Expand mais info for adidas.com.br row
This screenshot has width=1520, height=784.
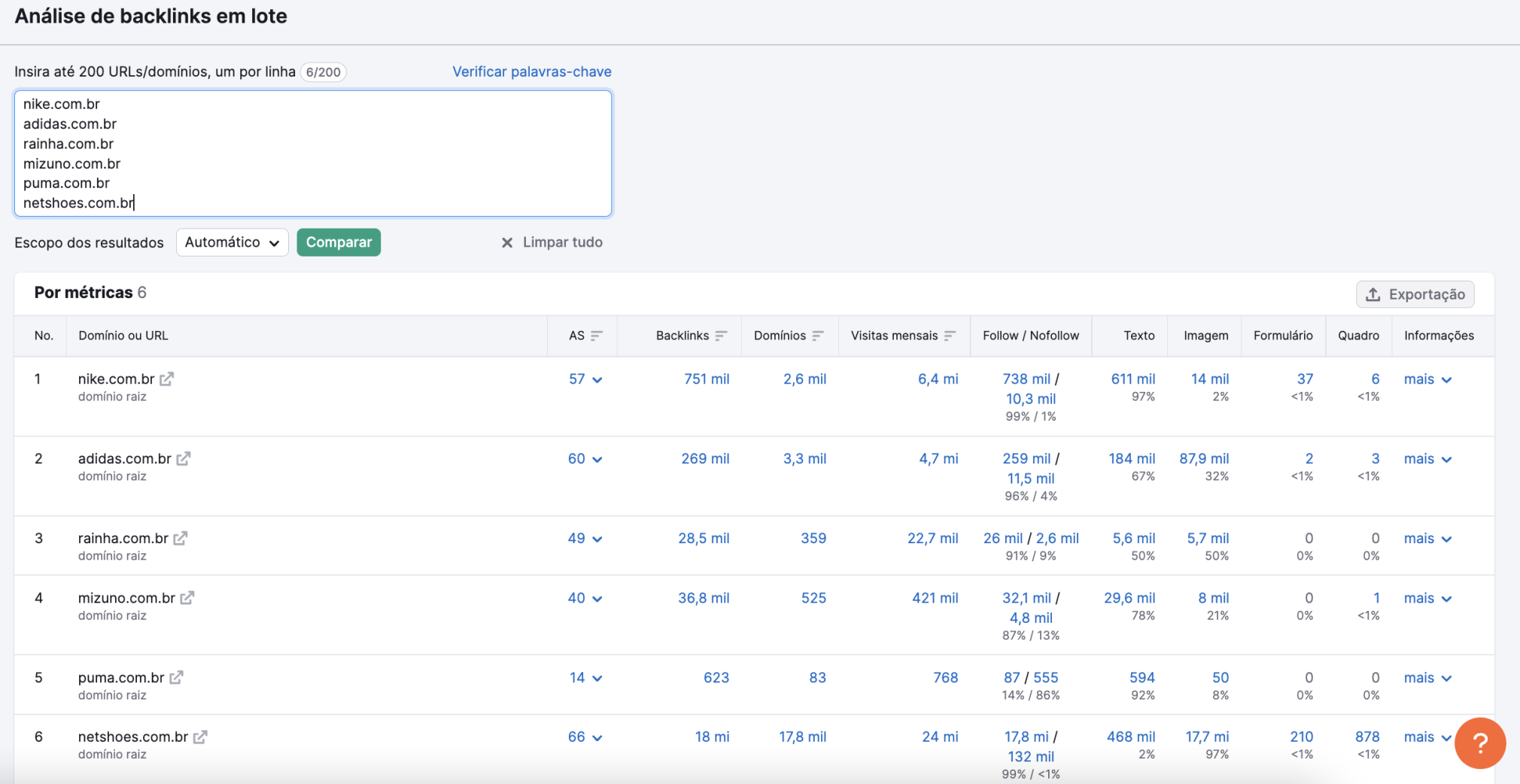[x=1427, y=459]
